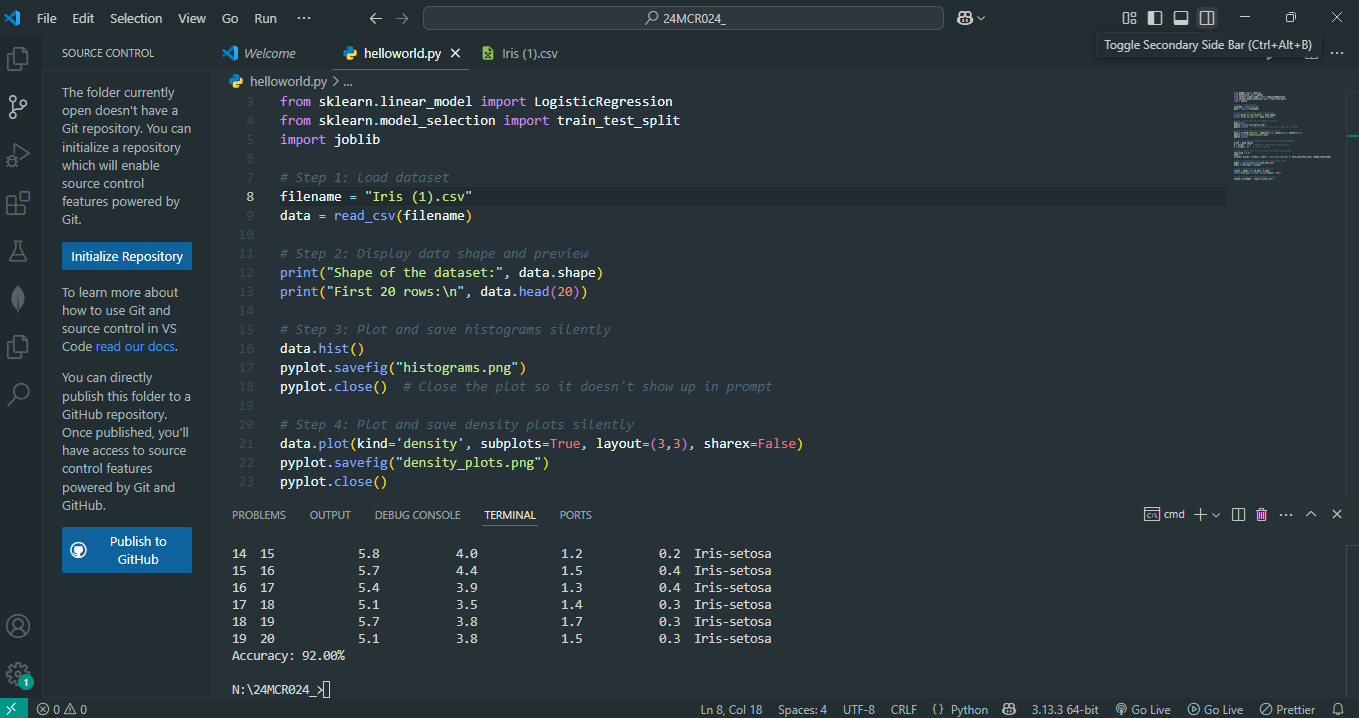This screenshot has height=718, width=1359.
Task: Click Go Live with the play-circle icon
Action: 1214,709
